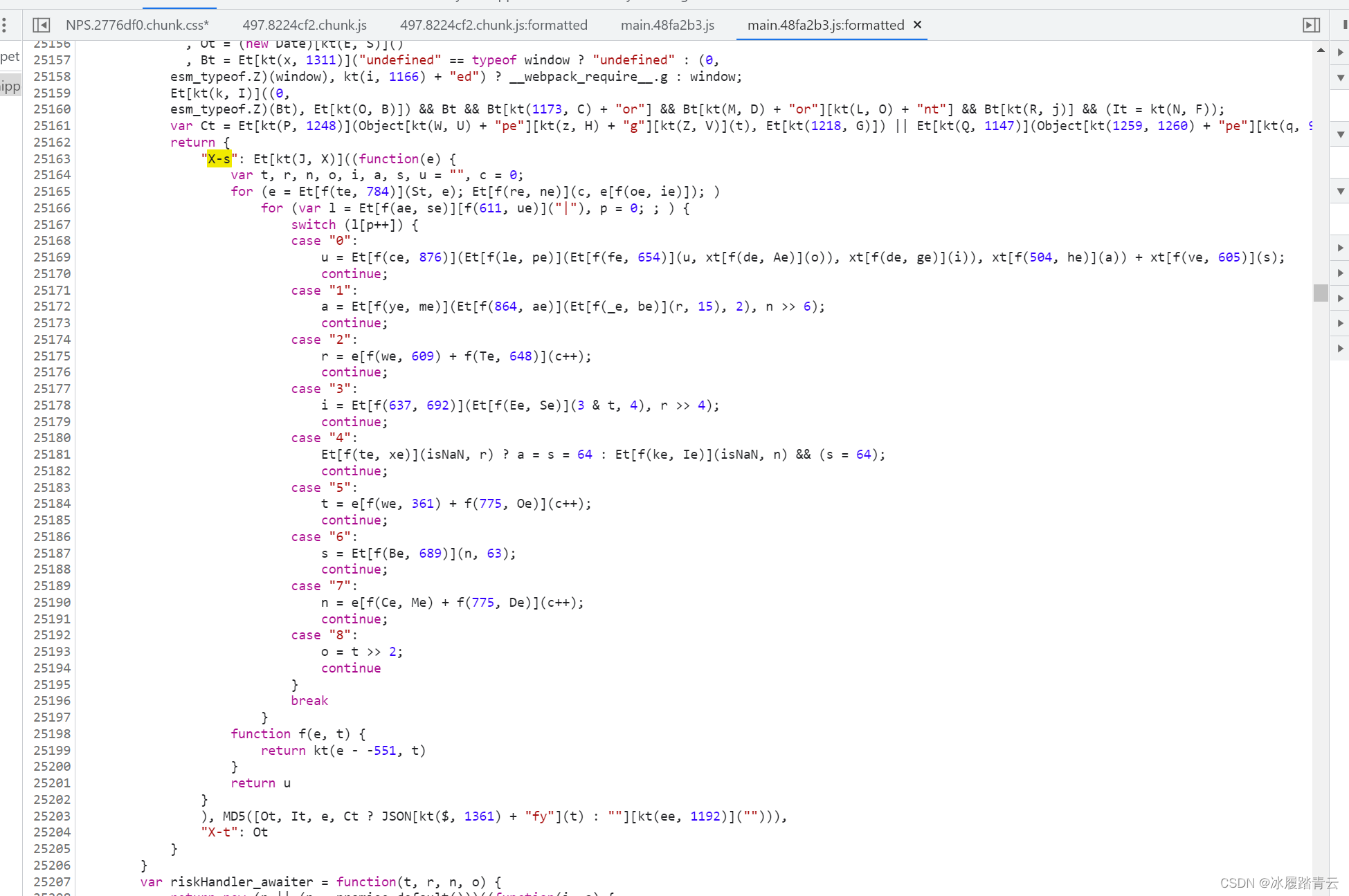Toggle the debugger sidebar panel icon

pyautogui.click(x=1311, y=26)
